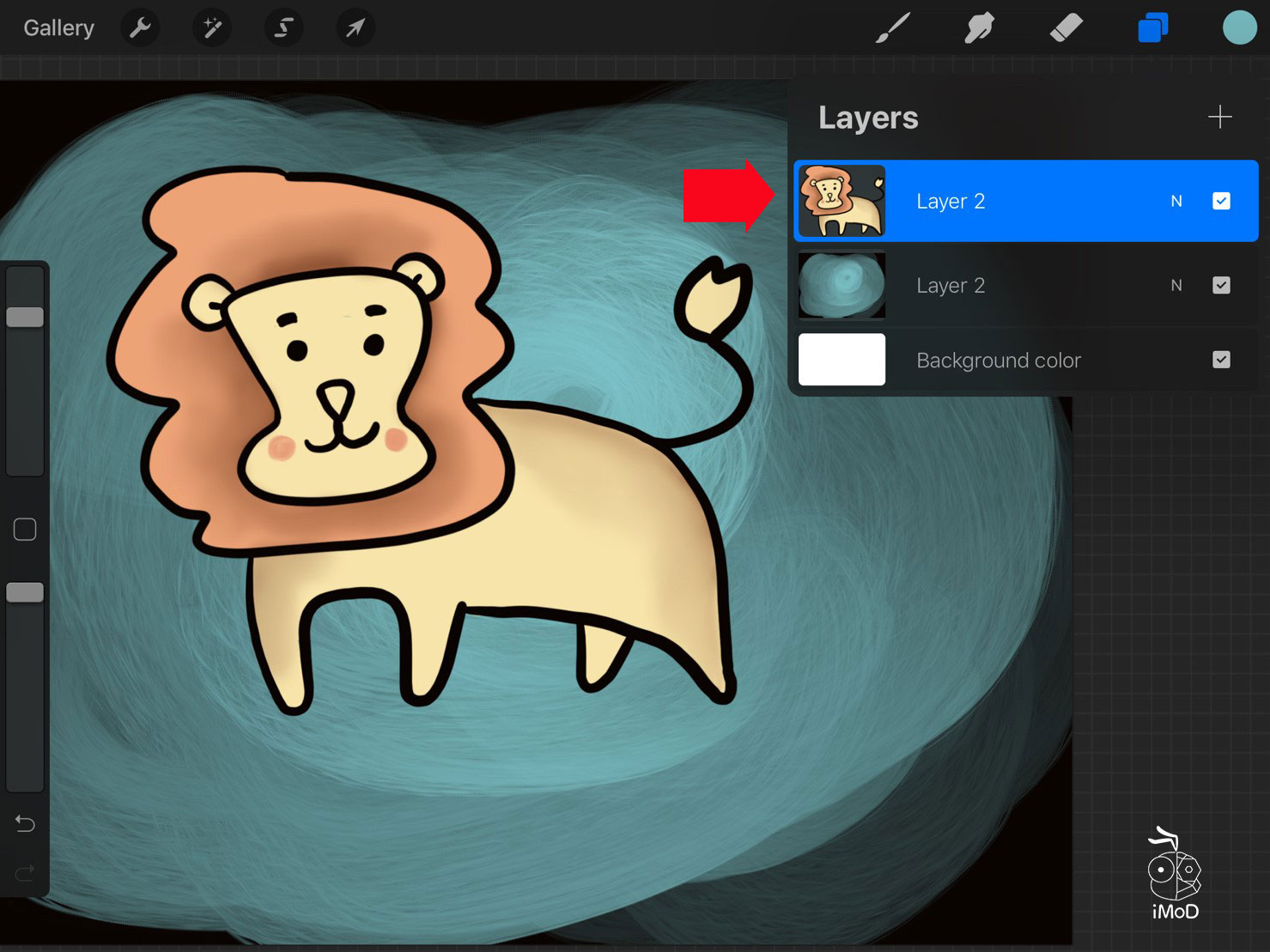Viewport: 1270px width, 952px height.
Task: Select the Smudge tool
Action: [979, 28]
